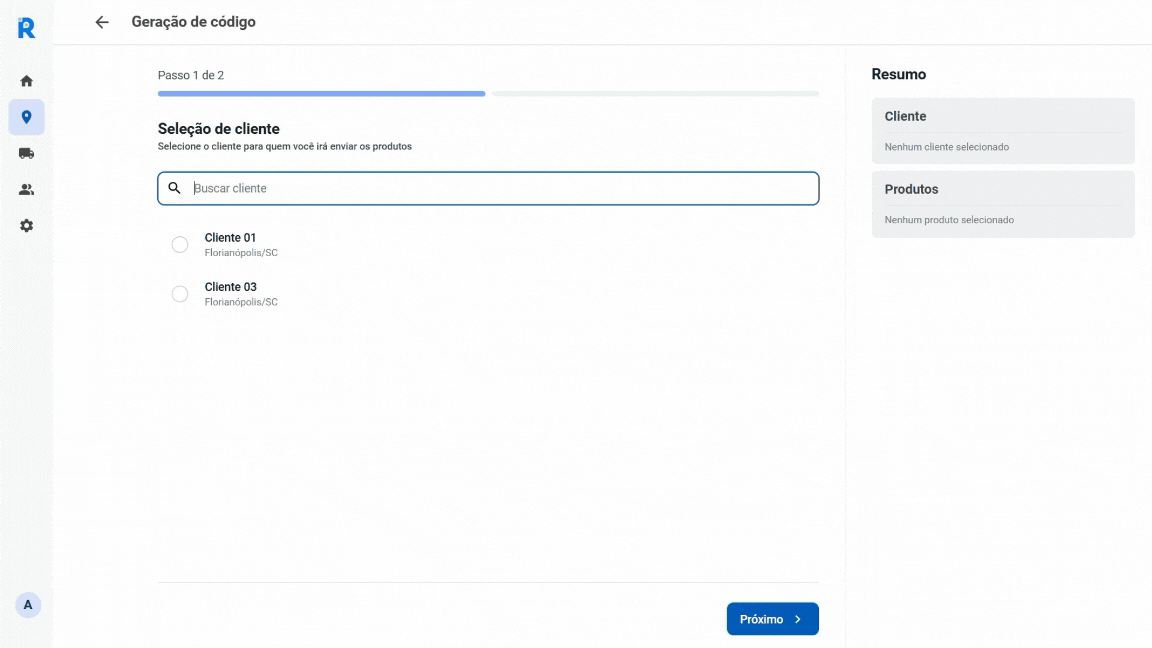Click the Cliente summary card
Image resolution: width=1152 pixels, height=648 pixels.
[1003, 131]
